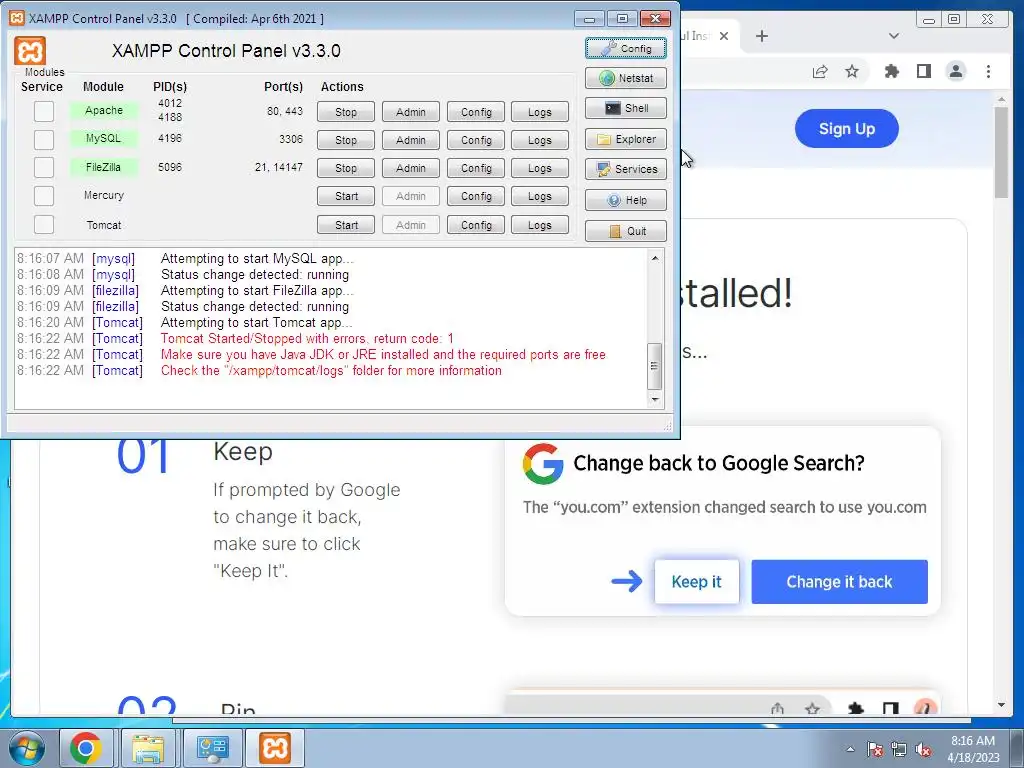The height and width of the screenshot is (768, 1024).
Task: Close the current Chrome tab
Action: point(724,36)
